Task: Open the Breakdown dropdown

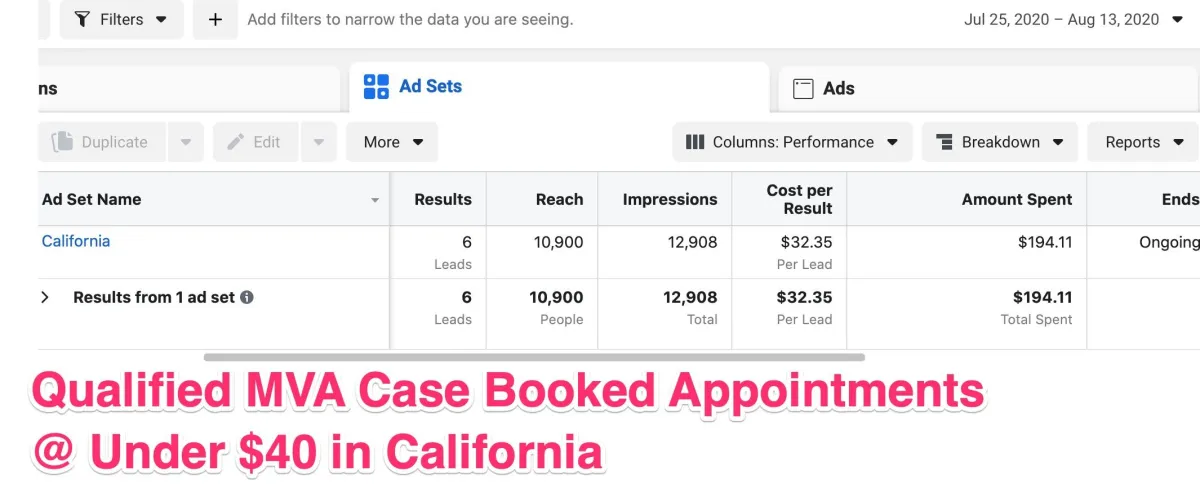Action: [999, 142]
